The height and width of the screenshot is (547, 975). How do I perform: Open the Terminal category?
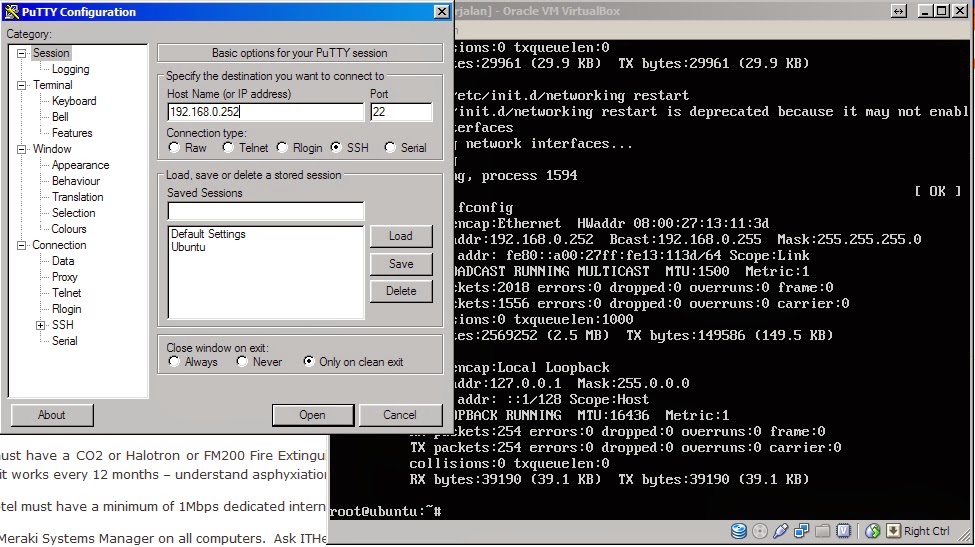point(53,85)
